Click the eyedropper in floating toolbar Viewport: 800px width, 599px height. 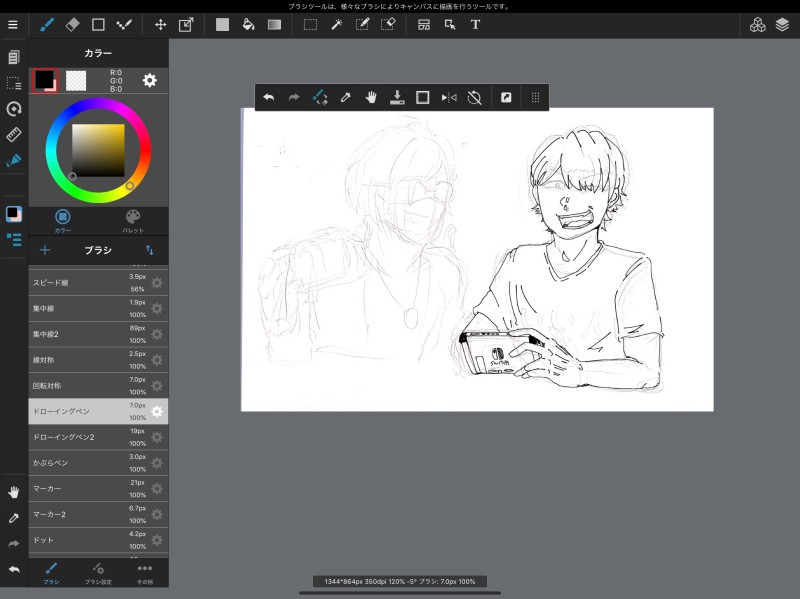click(x=345, y=97)
